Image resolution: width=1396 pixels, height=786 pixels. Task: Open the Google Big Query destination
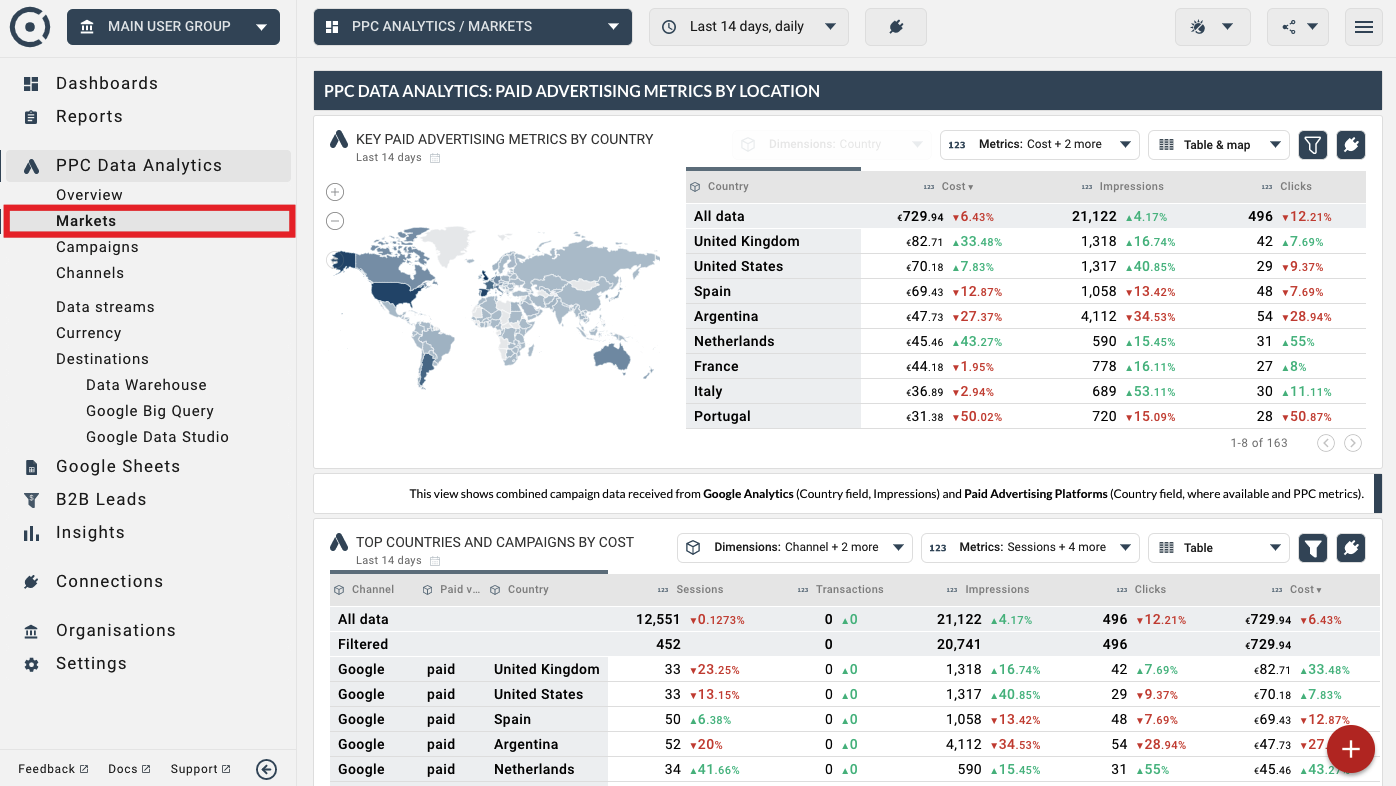pos(150,411)
